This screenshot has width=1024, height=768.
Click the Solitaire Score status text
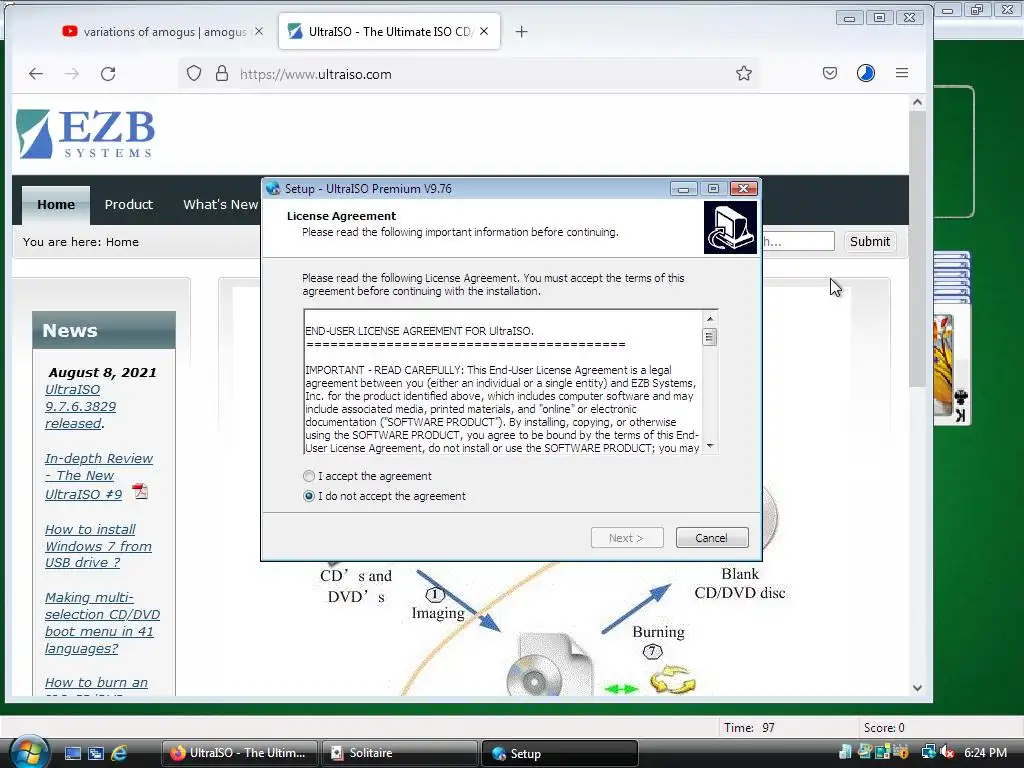(884, 728)
